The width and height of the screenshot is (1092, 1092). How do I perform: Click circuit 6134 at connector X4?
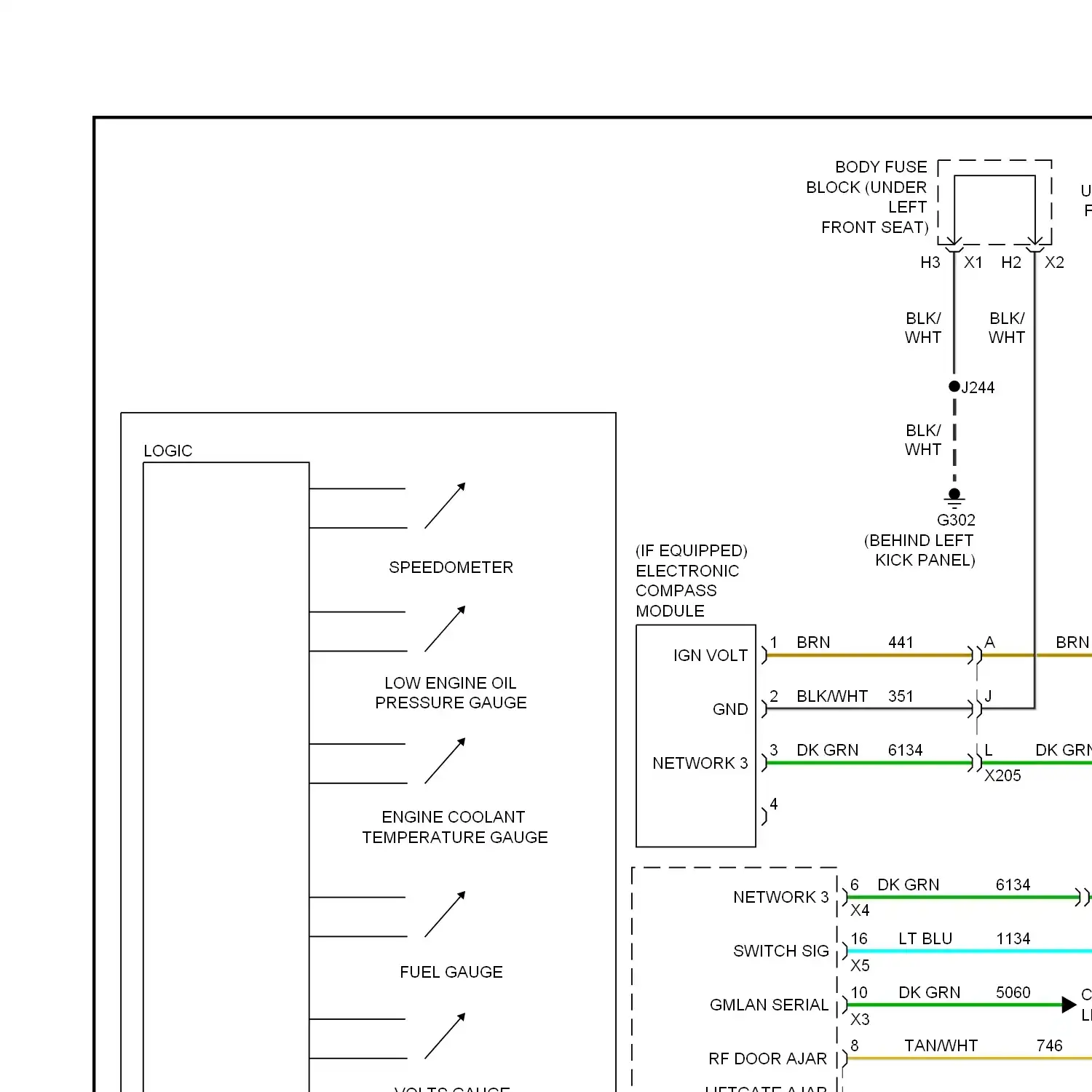(x=1013, y=885)
